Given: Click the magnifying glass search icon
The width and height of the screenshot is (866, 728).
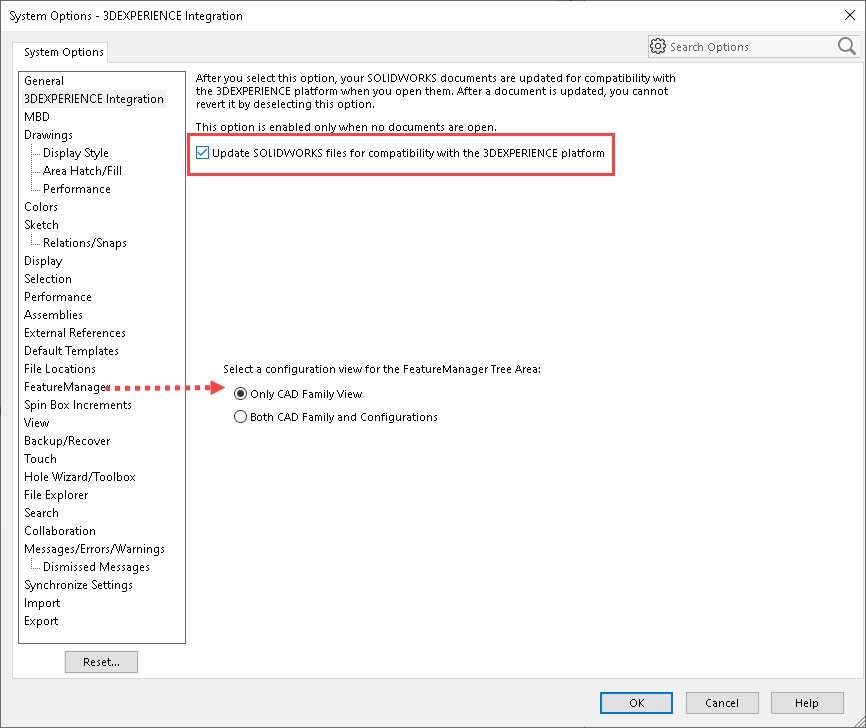Looking at the screenshot, I should click(846, 46).
